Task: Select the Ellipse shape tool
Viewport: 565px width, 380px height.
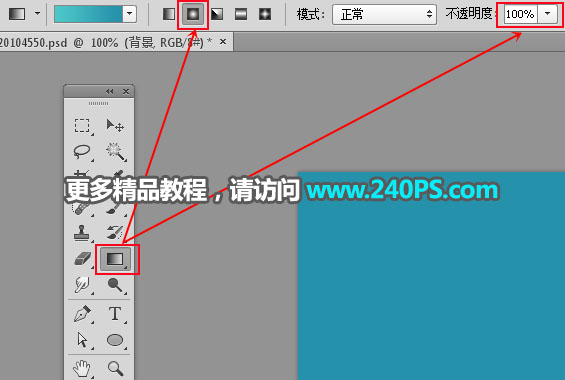Action: [115, 340]
